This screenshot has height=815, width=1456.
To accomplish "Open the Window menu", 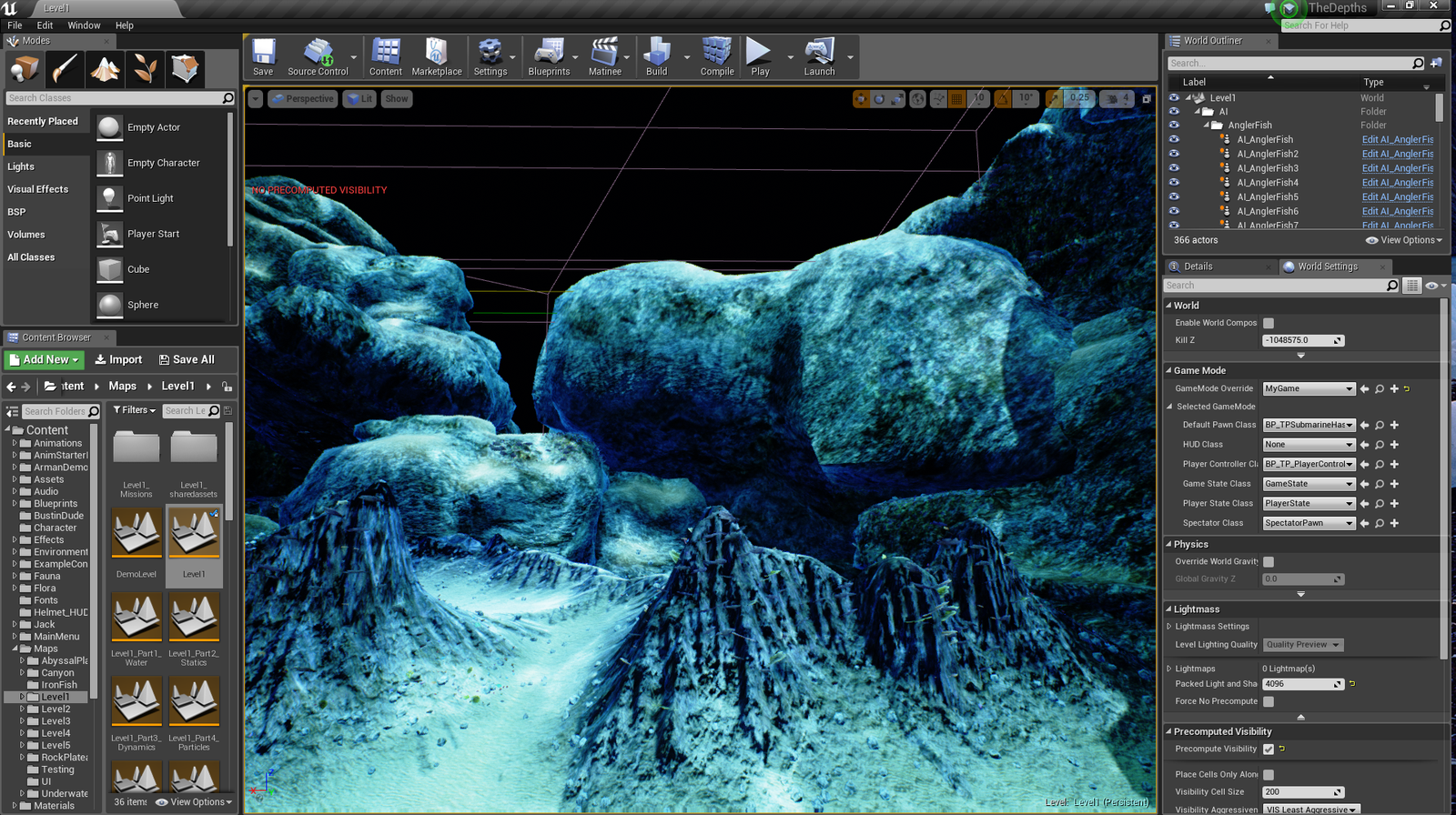I will (x=84, y=25).
